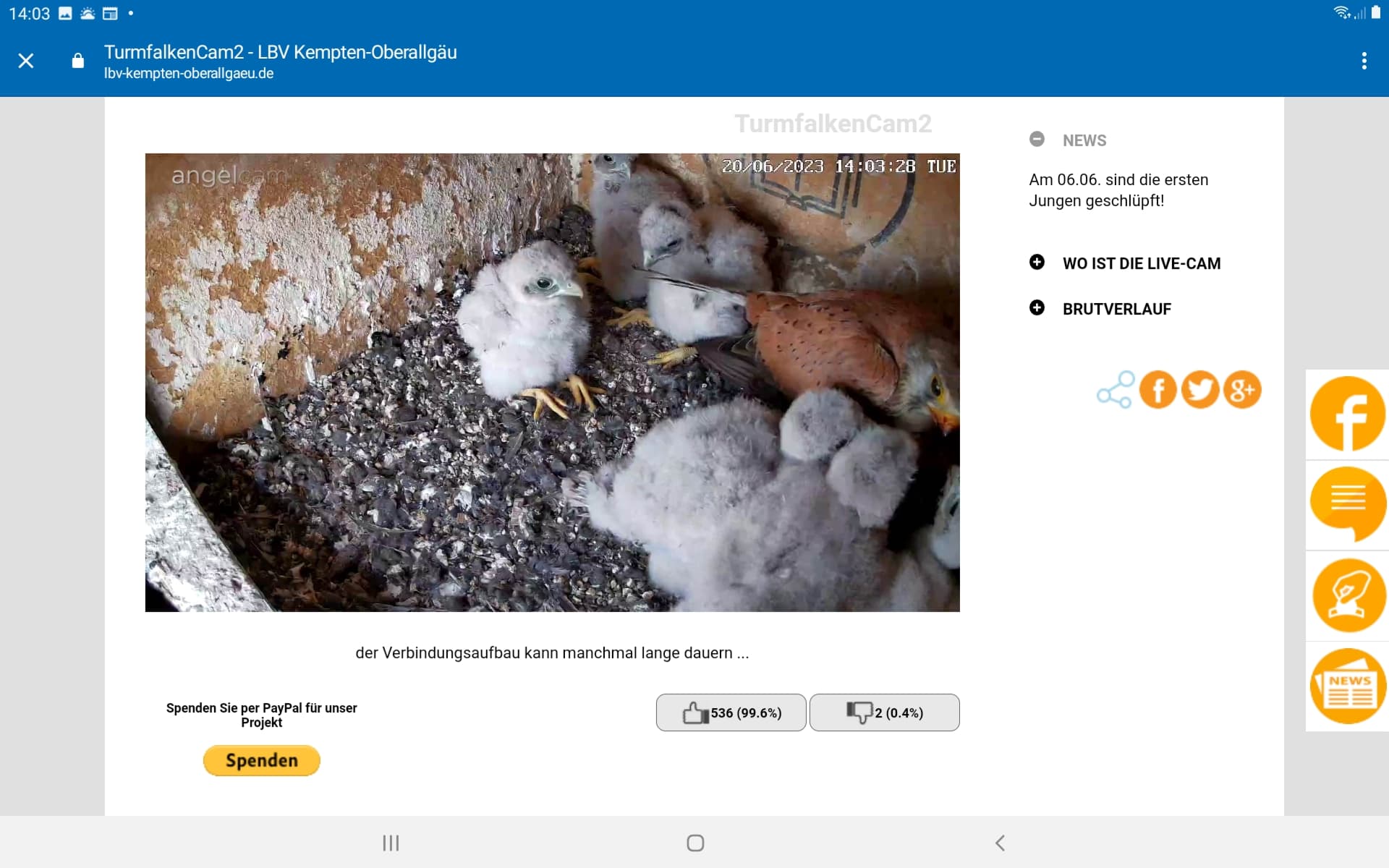
Task: Tap the status bar calendar notification icon
Action: click(x=110, y=13)
